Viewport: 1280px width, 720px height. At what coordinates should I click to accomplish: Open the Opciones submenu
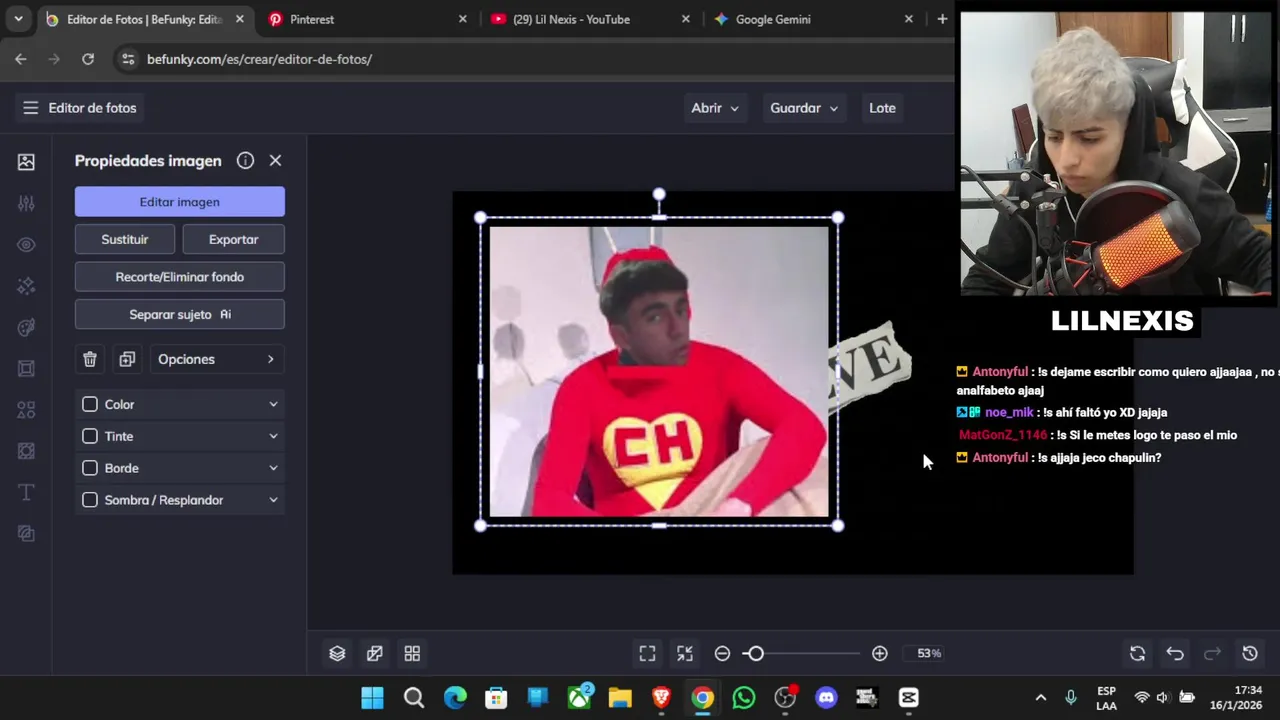216,359
